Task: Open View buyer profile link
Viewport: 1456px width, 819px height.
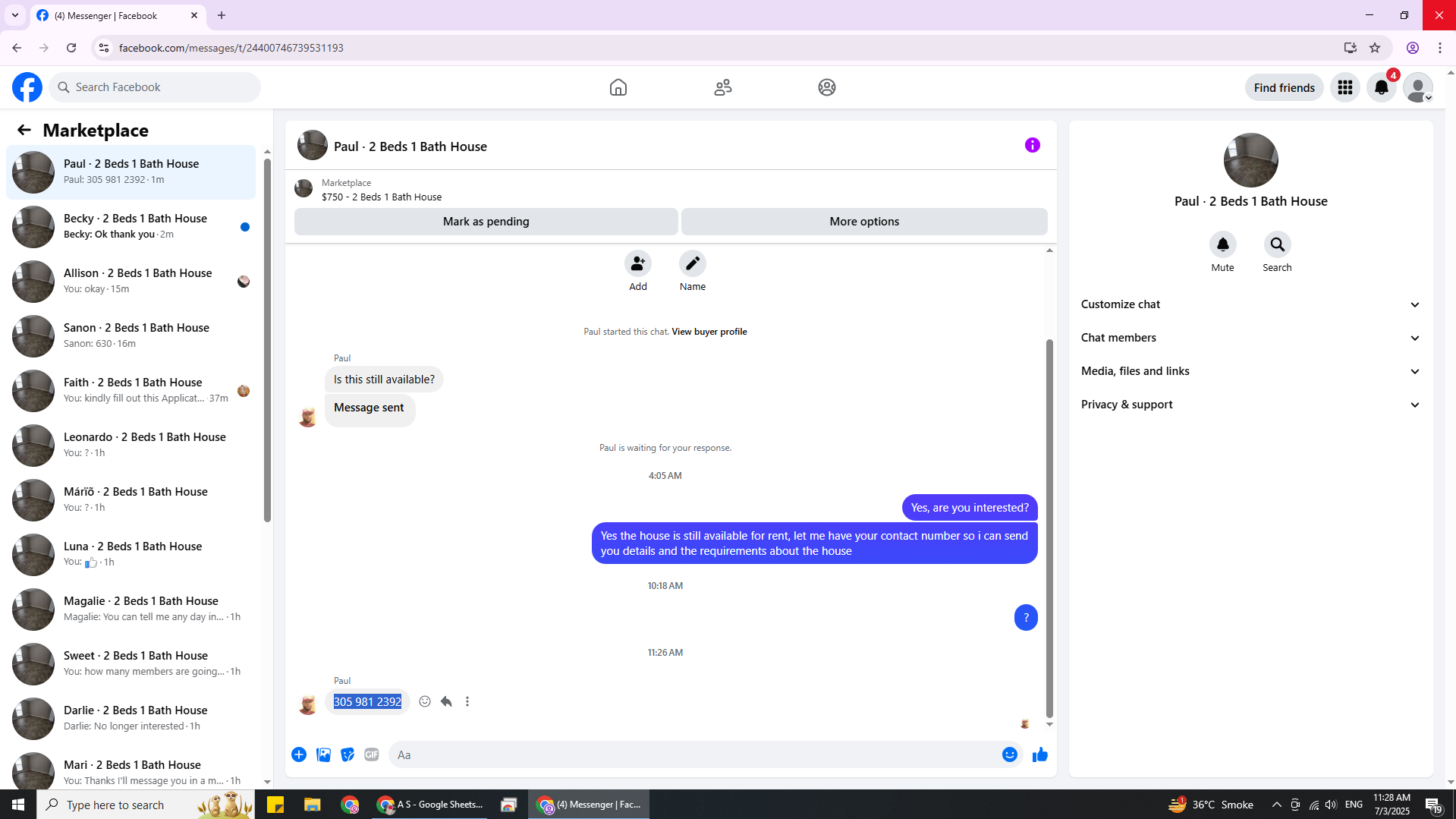Action: (709, 332)
